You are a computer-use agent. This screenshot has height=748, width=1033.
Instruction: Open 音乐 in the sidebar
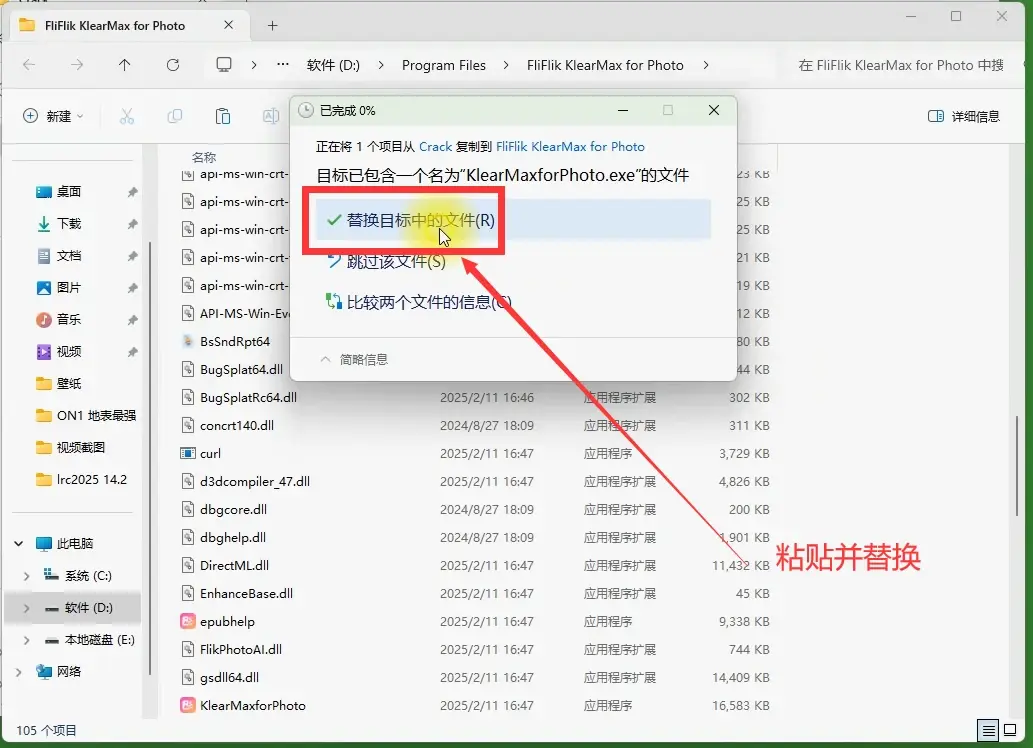click(69, 320)
